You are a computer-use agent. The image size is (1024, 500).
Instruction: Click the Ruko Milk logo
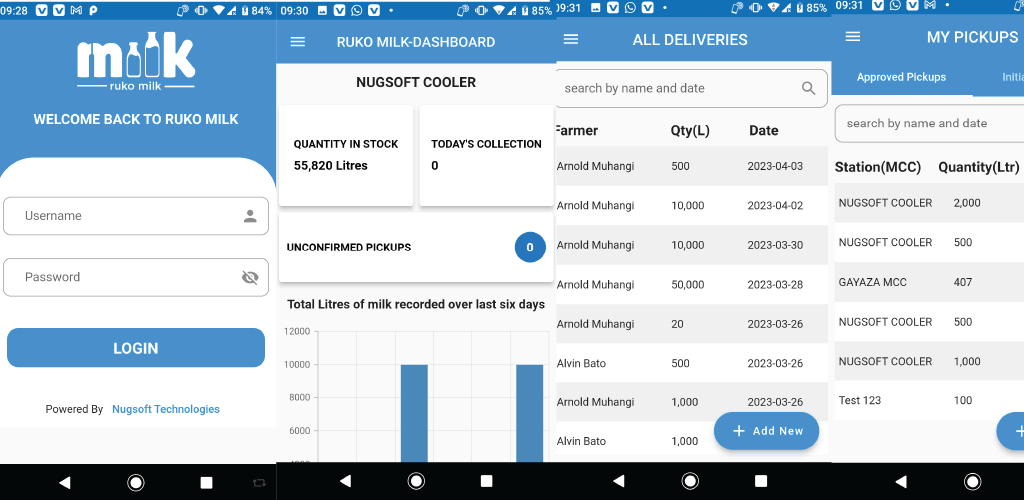click(136, 61)
